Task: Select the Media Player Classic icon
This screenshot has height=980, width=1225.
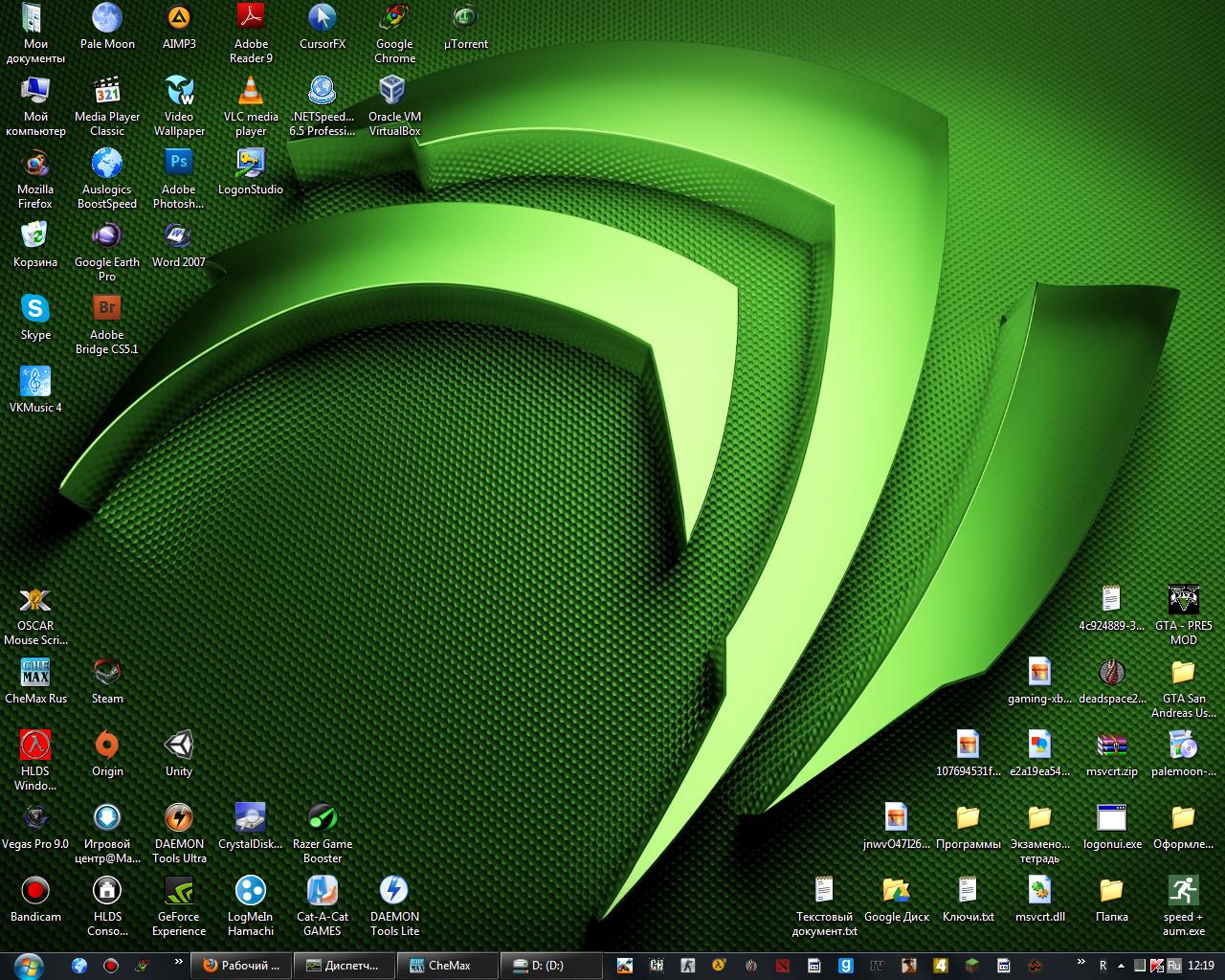Action: [x=107, y=106]
